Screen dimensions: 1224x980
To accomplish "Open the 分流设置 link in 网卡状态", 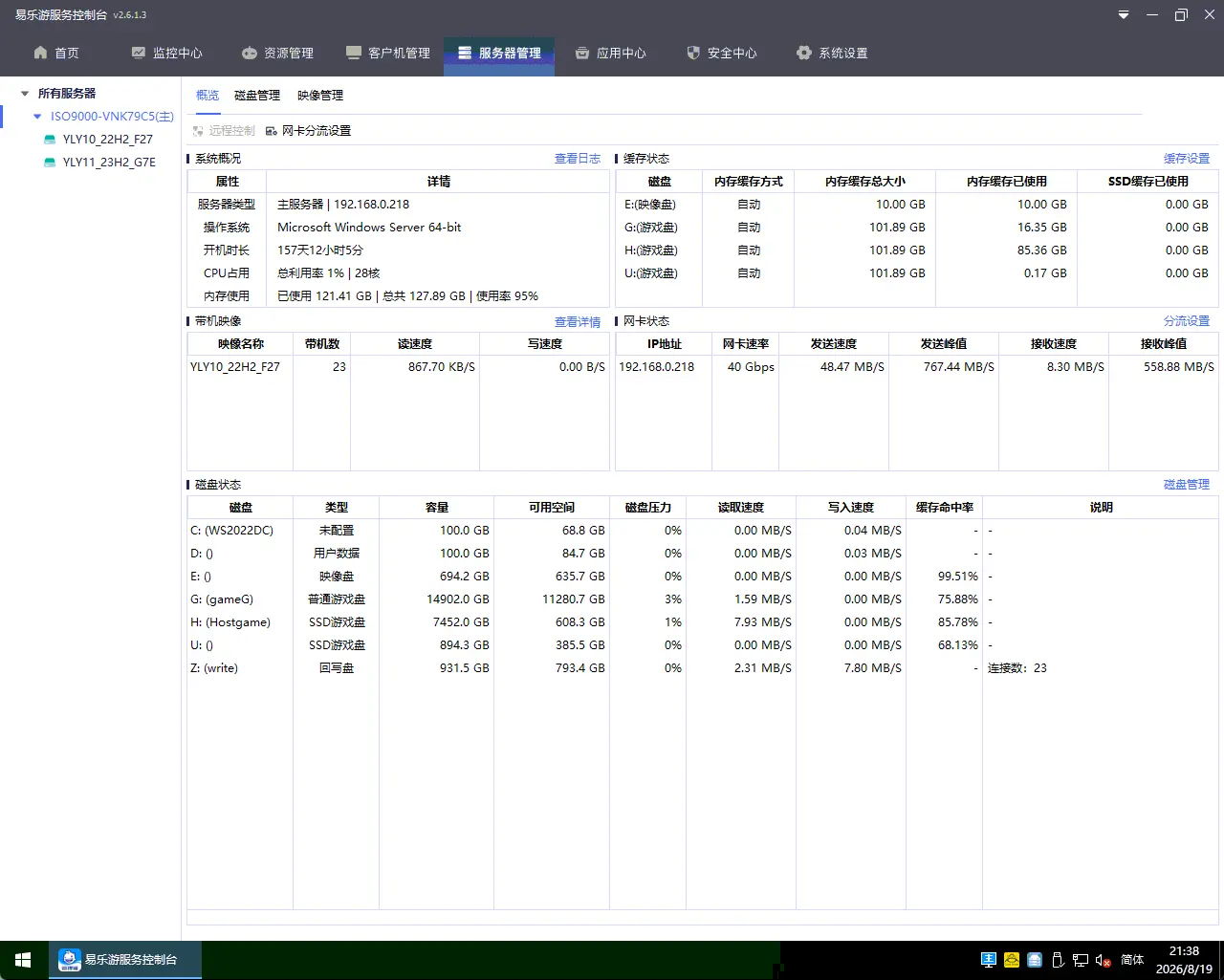I will coord(1187,321).
